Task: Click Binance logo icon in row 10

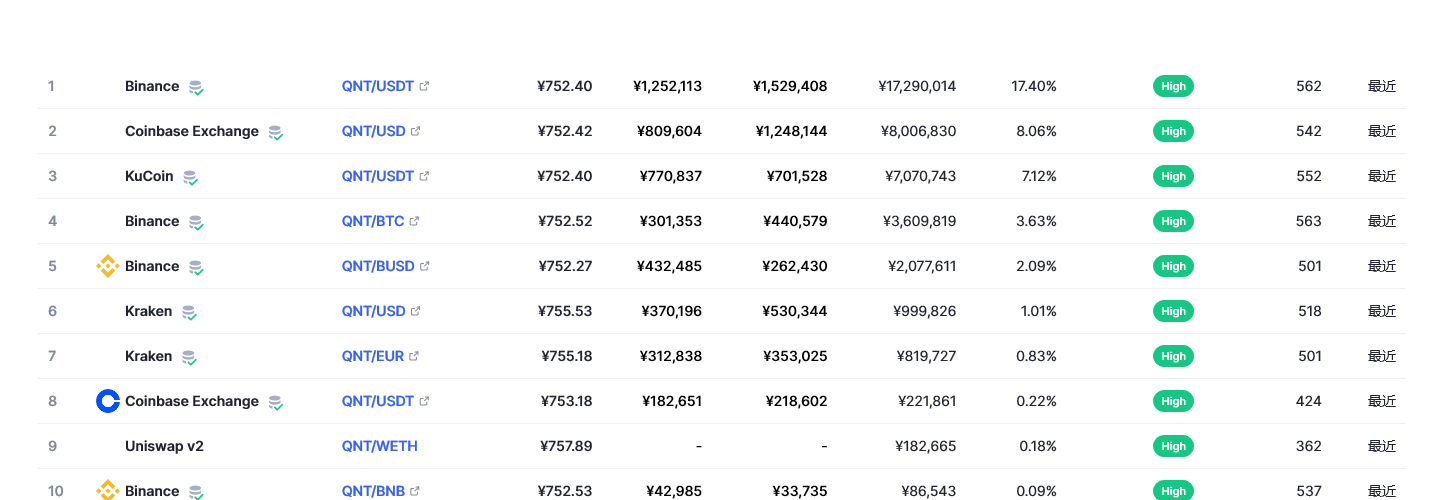Action: pos(107,491)
